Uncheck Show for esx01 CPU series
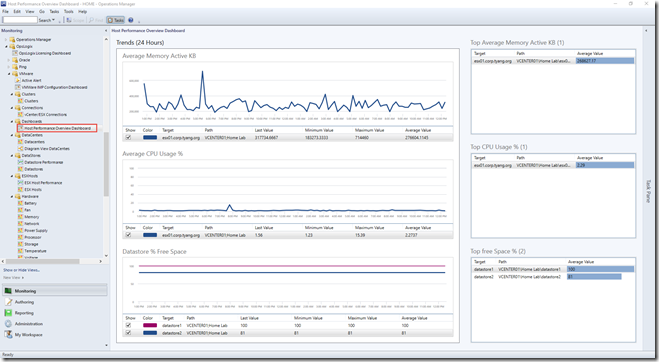Image resolution: width=659 pixels, height=362 pixels. tap(128, 235)
